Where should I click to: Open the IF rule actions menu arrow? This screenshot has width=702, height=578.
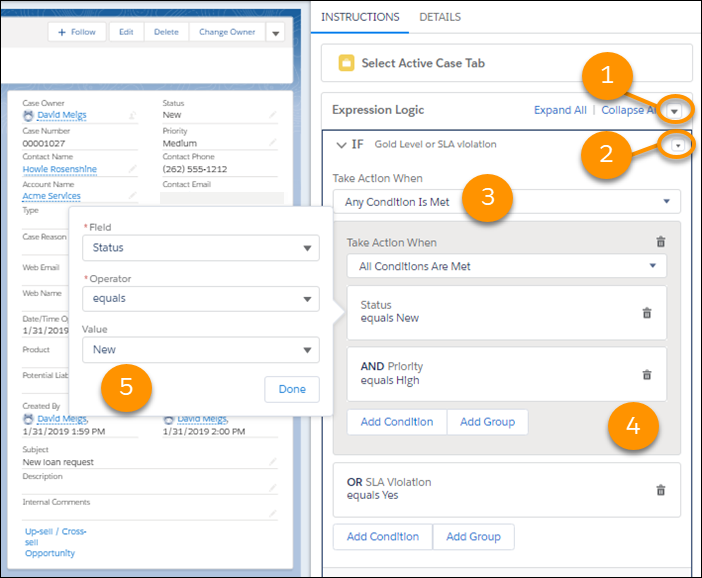point(678,146)
